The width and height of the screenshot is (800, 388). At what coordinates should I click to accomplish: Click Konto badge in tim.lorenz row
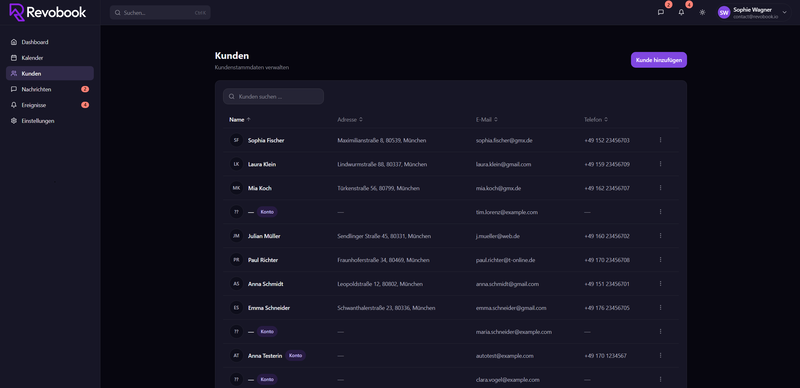pos(267,212)
